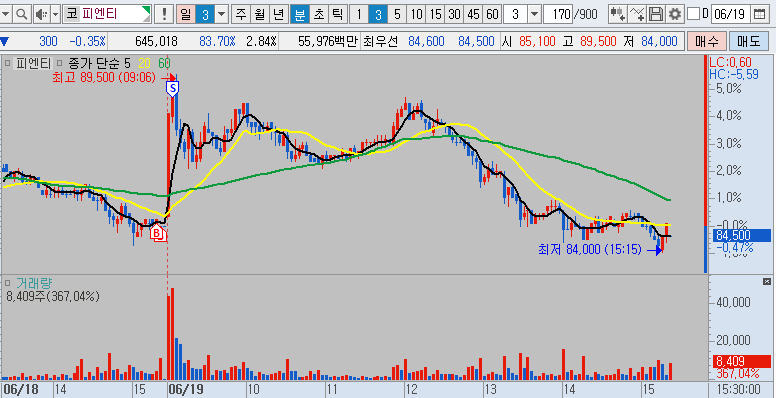Choose the 30 minute interval
This screenshot has width=776, height=398.
[x=454, y=14]
